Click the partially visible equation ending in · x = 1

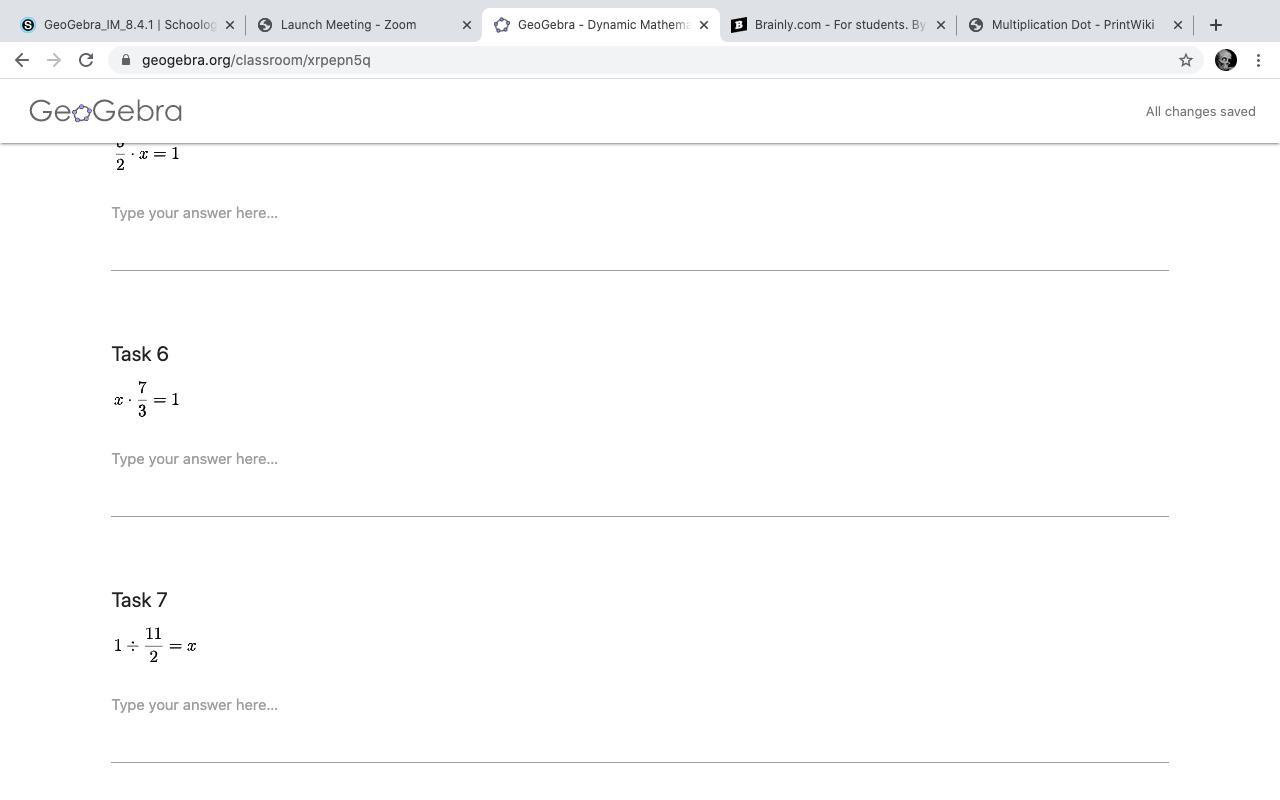click(x=146, y=156)
